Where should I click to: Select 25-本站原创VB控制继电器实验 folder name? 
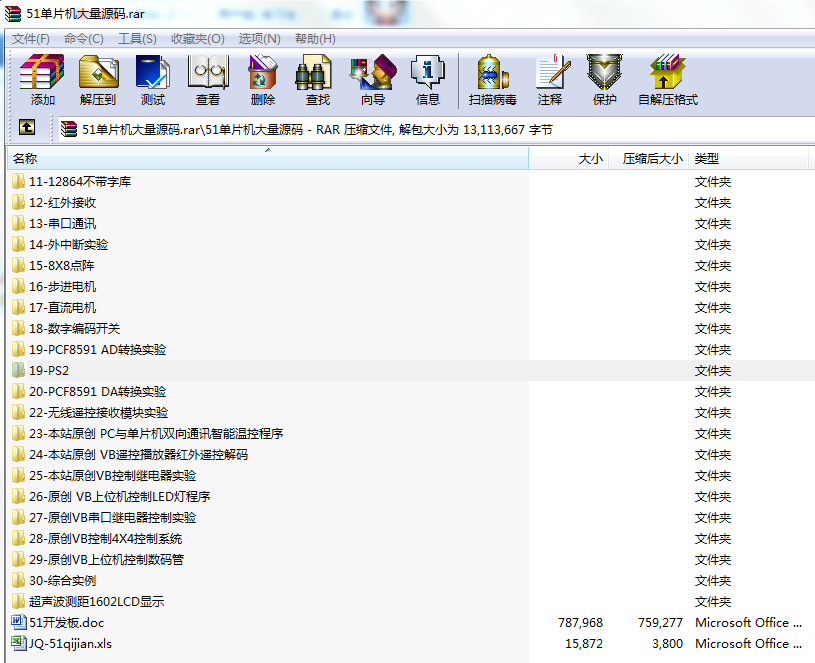click(112, 475)
